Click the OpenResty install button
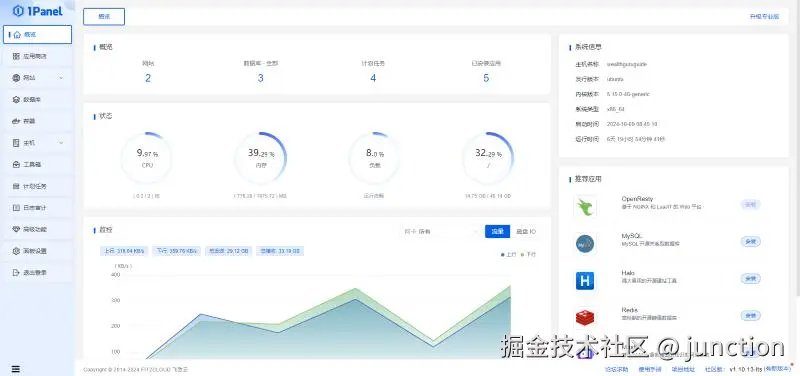Viewport: 800px width, 376px height. 751,205
